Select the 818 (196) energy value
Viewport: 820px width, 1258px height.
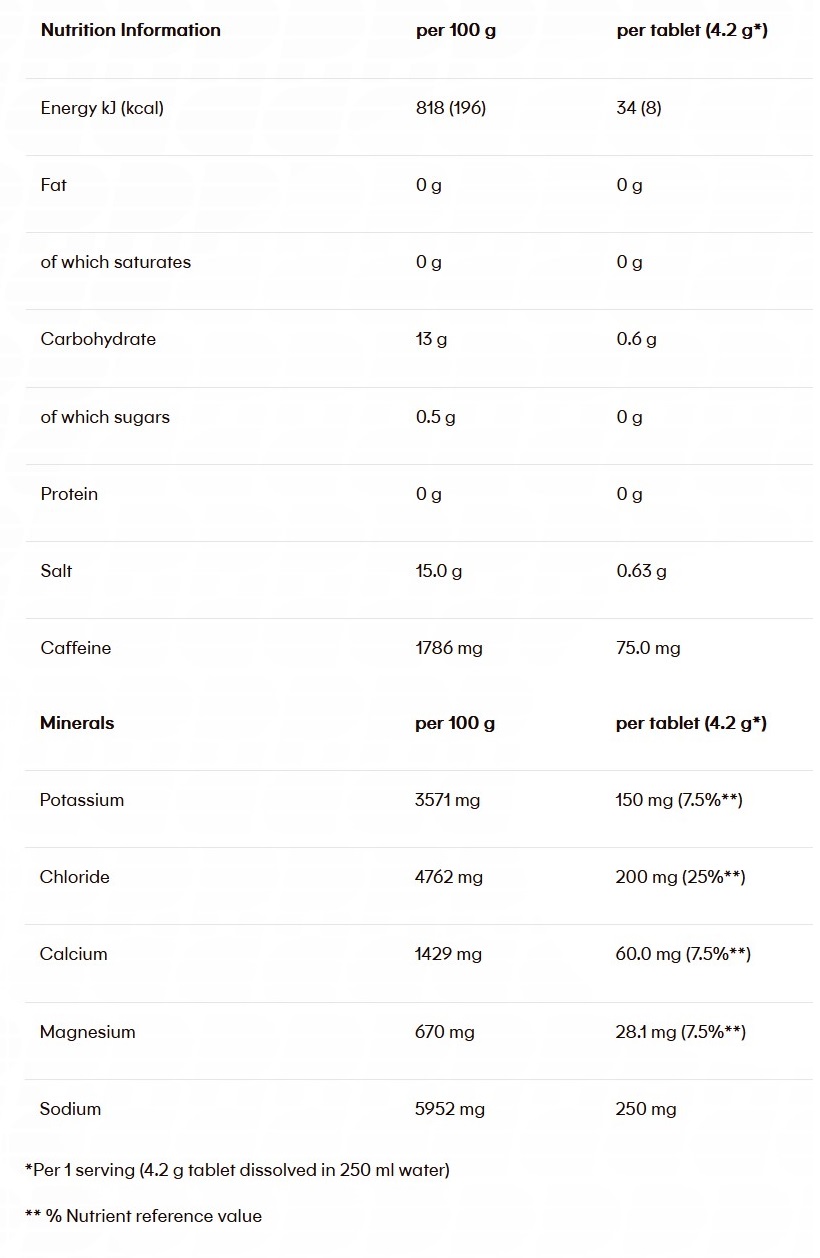[x=451, y=108]
